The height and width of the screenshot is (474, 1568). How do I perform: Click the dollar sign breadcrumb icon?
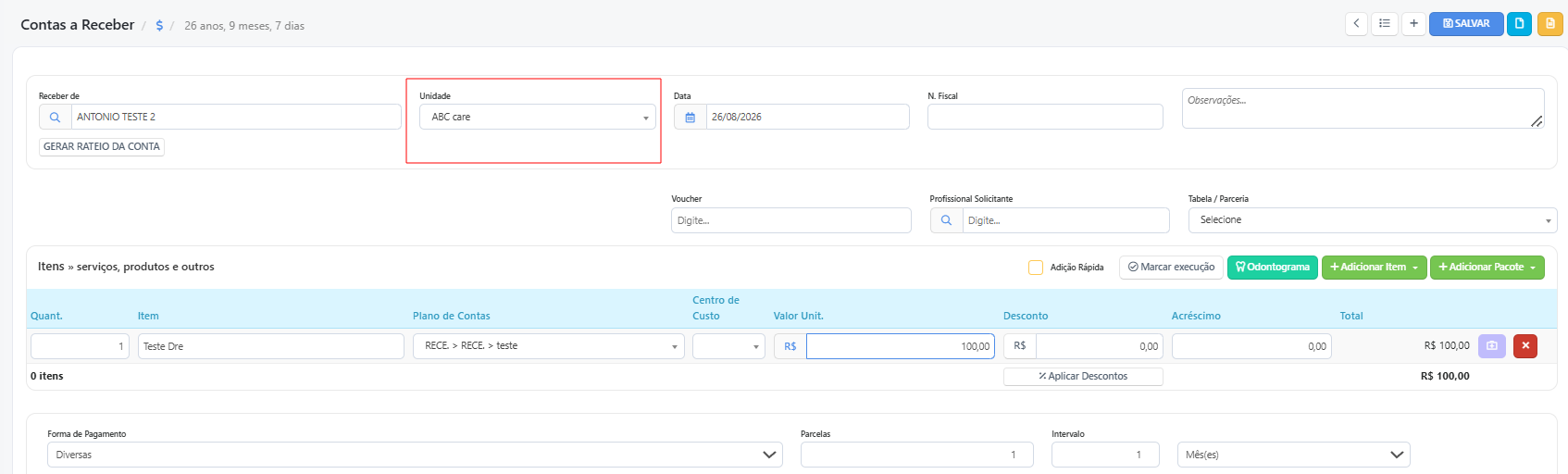coord(159,25)
